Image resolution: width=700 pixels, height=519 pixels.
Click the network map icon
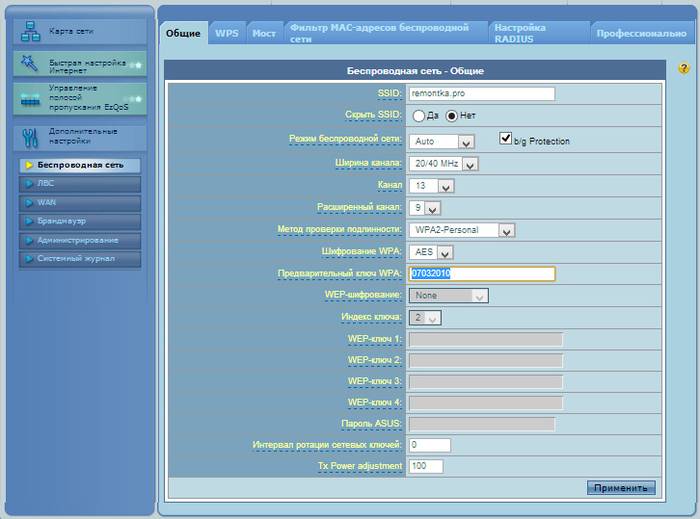[30, 31]
